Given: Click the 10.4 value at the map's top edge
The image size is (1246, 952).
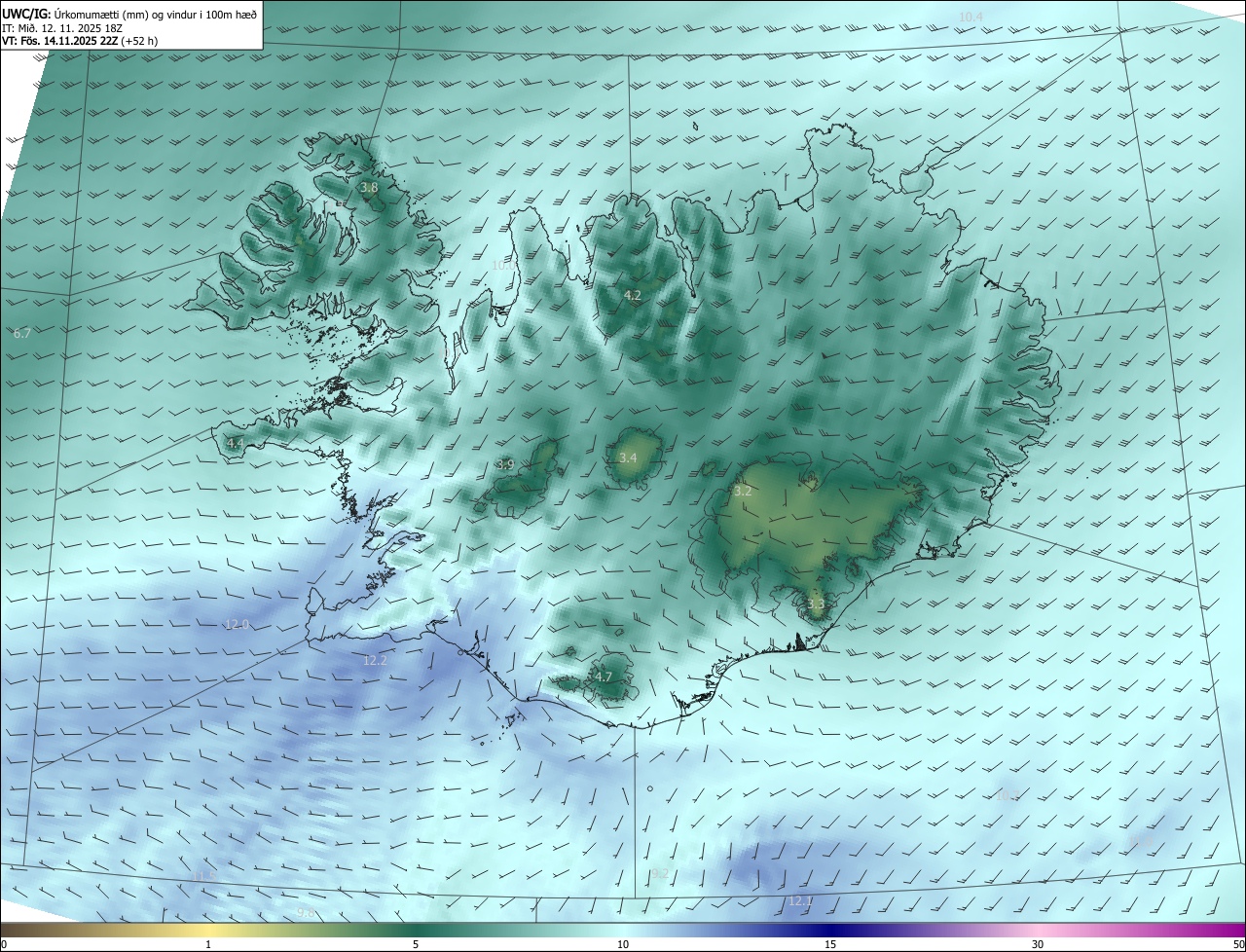Looking at the screenshot, I should [x=971, y=18].
